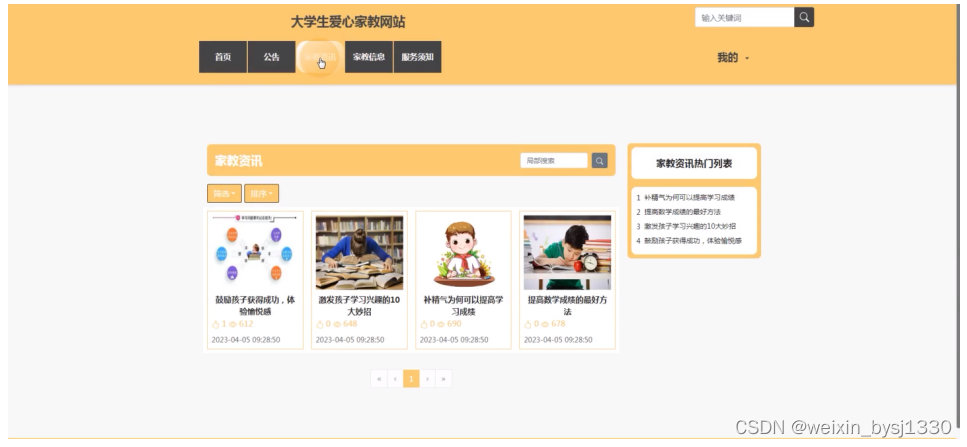Screen dimensions: 967x447
Task: Click view count 612 on 鼓励孩子获得成功 card
Action: tap(246, 324)
